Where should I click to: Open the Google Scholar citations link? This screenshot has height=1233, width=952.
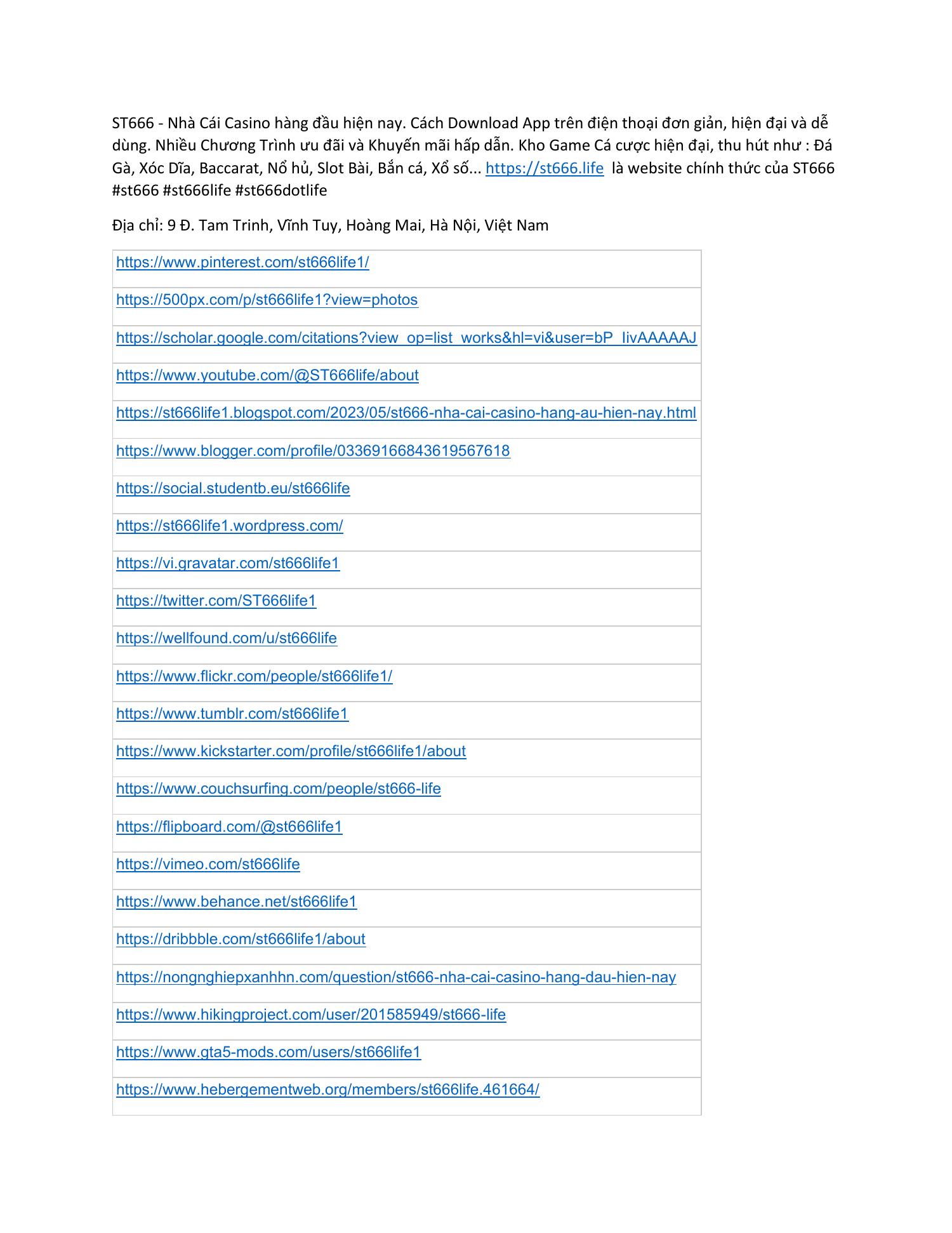click(x=406, y=338)
